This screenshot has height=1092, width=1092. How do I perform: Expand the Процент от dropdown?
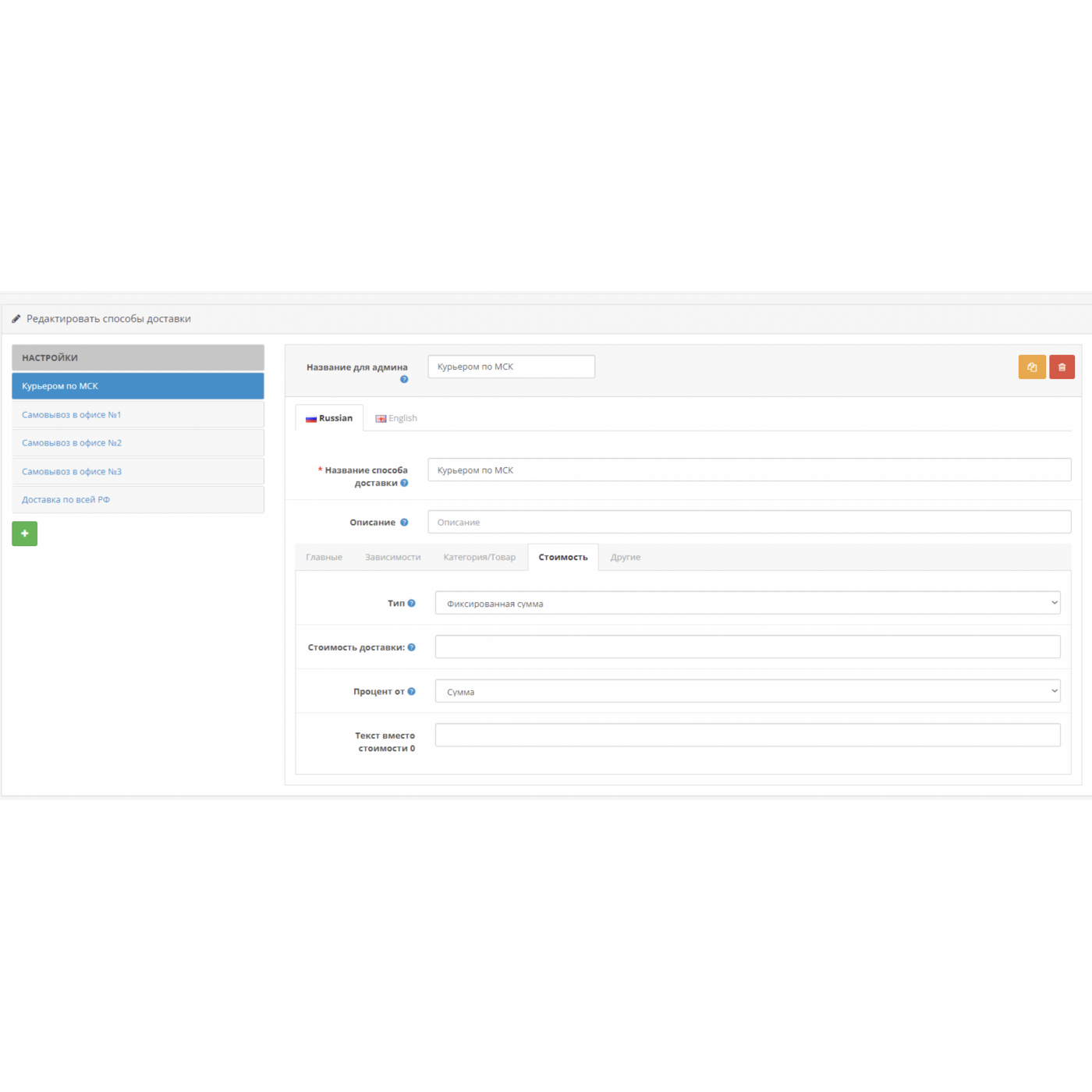click(747, 691)
